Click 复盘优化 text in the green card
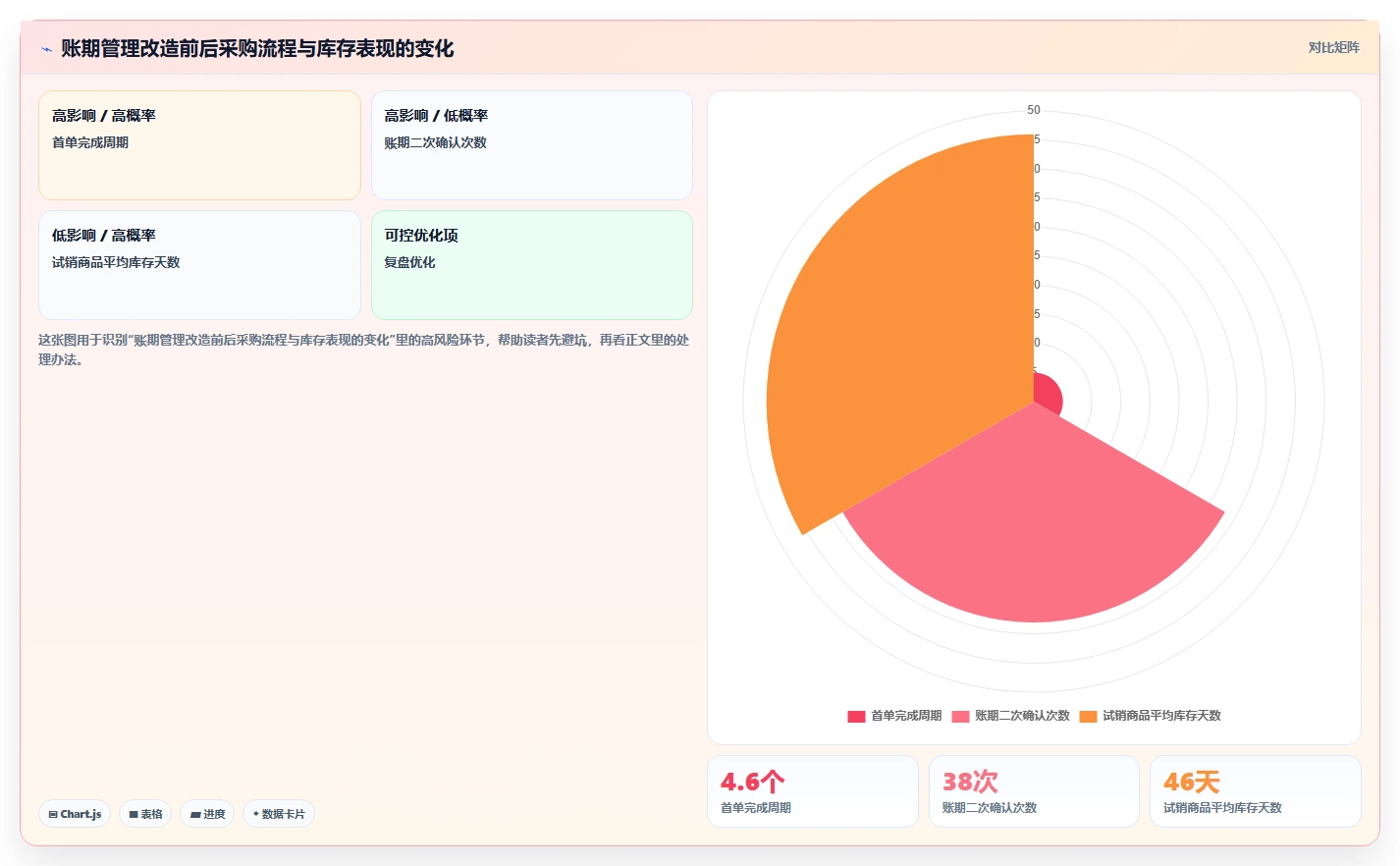 coord(409,262)
